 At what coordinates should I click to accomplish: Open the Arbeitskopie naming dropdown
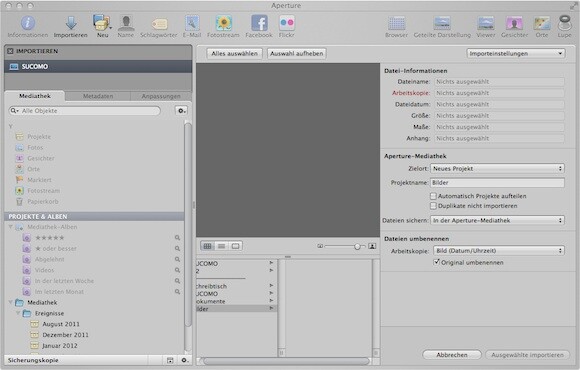(x=499, y=250)
